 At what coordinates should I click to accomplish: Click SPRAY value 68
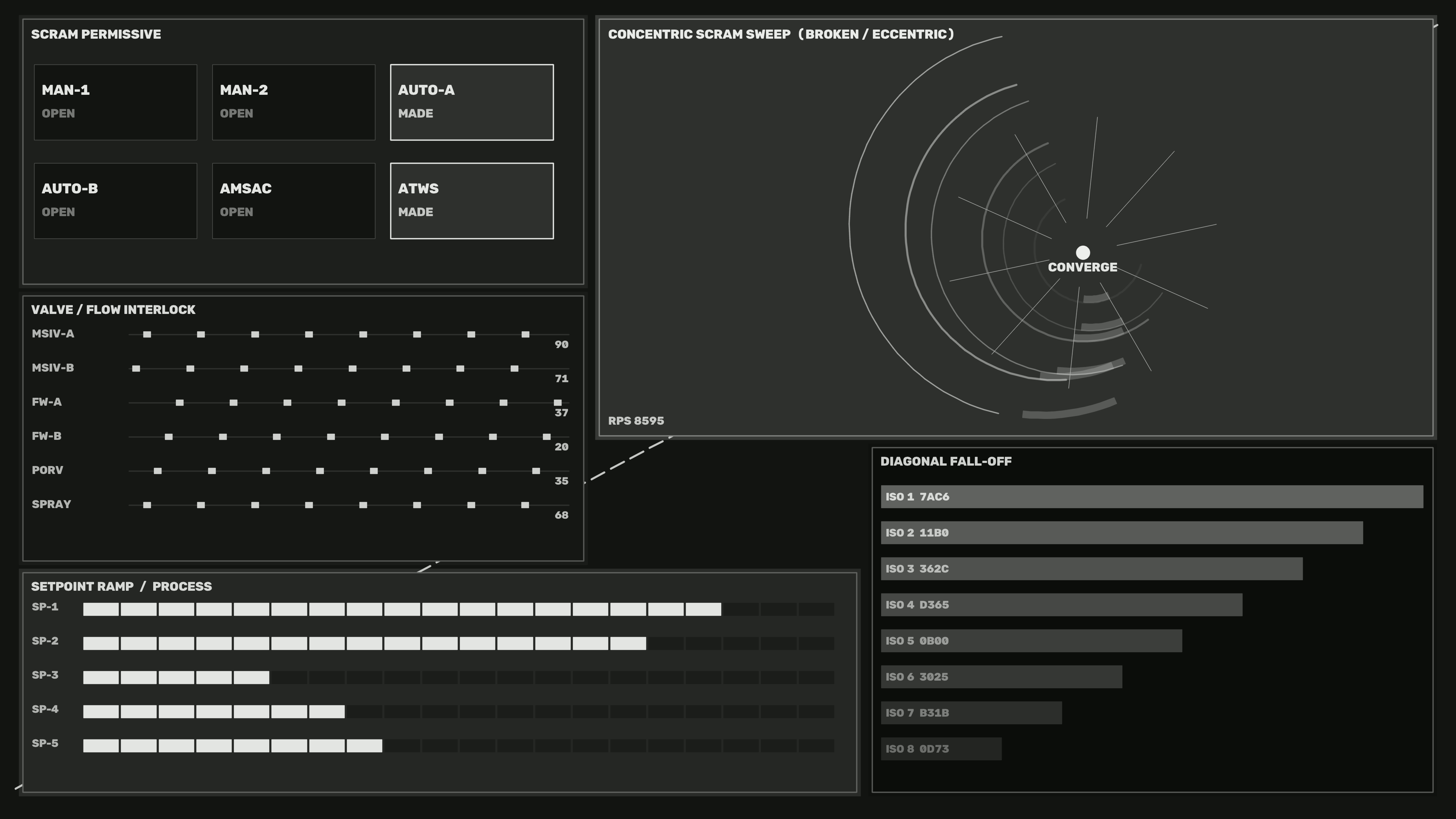[561, 515]
